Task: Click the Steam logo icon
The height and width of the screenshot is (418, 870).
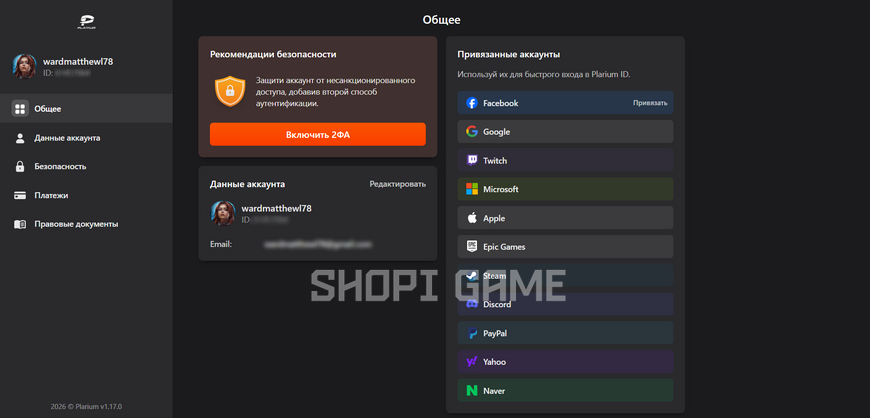Action: click(472, 275)
